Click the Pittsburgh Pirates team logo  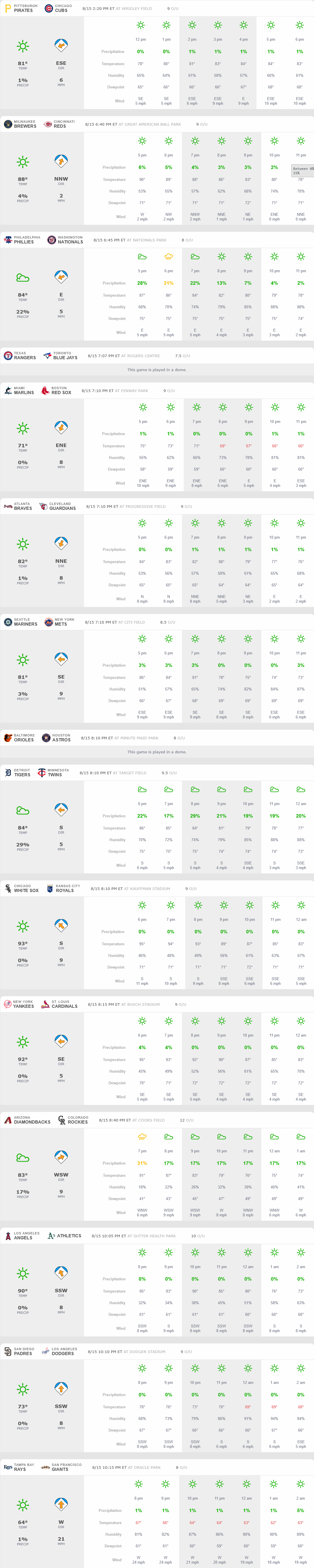[8, 8]
